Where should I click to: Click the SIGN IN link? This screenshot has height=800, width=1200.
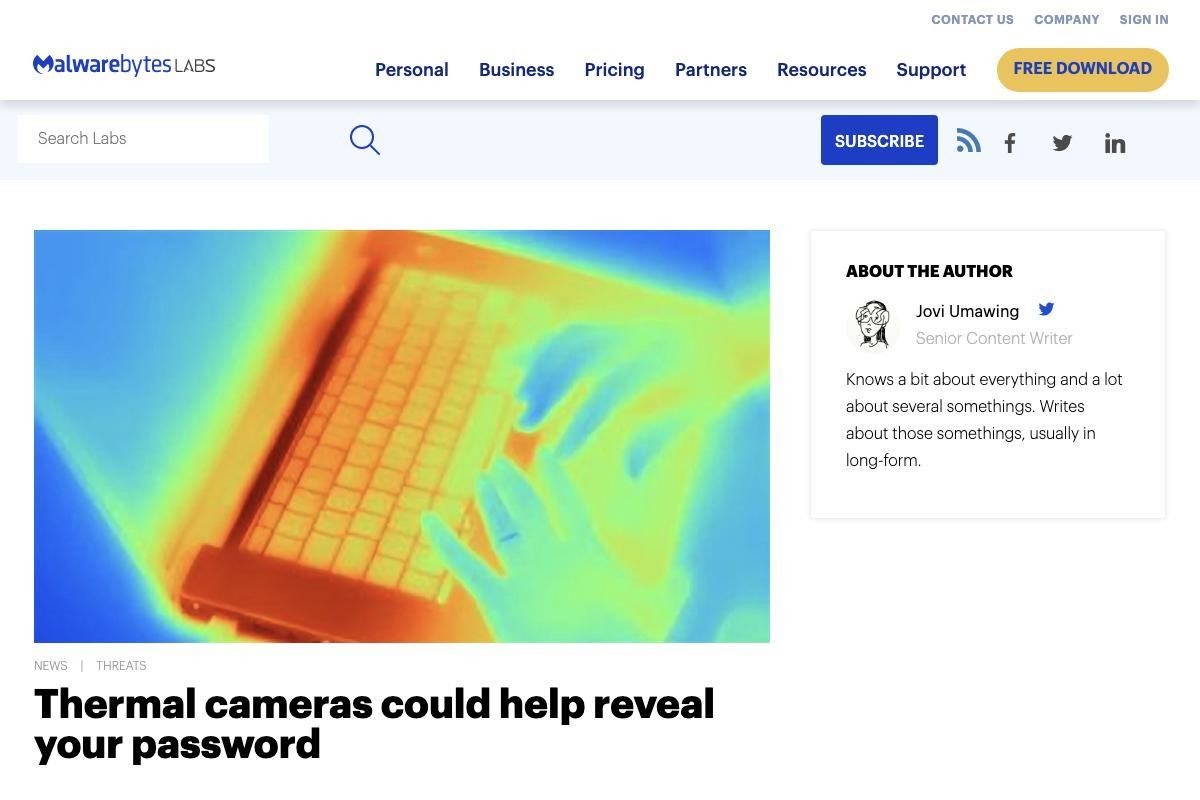click(1144, 20)
